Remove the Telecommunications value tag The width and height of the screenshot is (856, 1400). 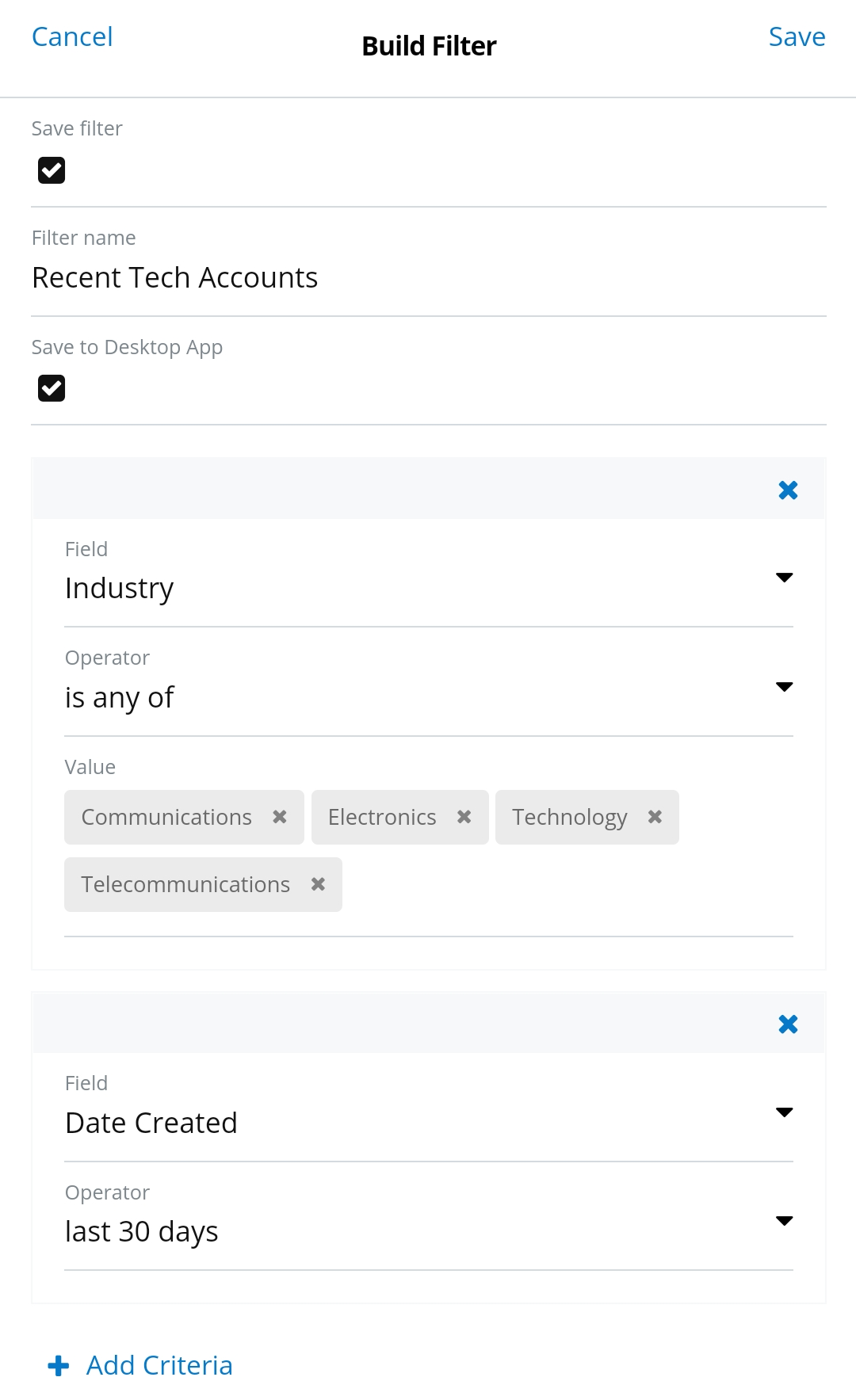(318, 884)
